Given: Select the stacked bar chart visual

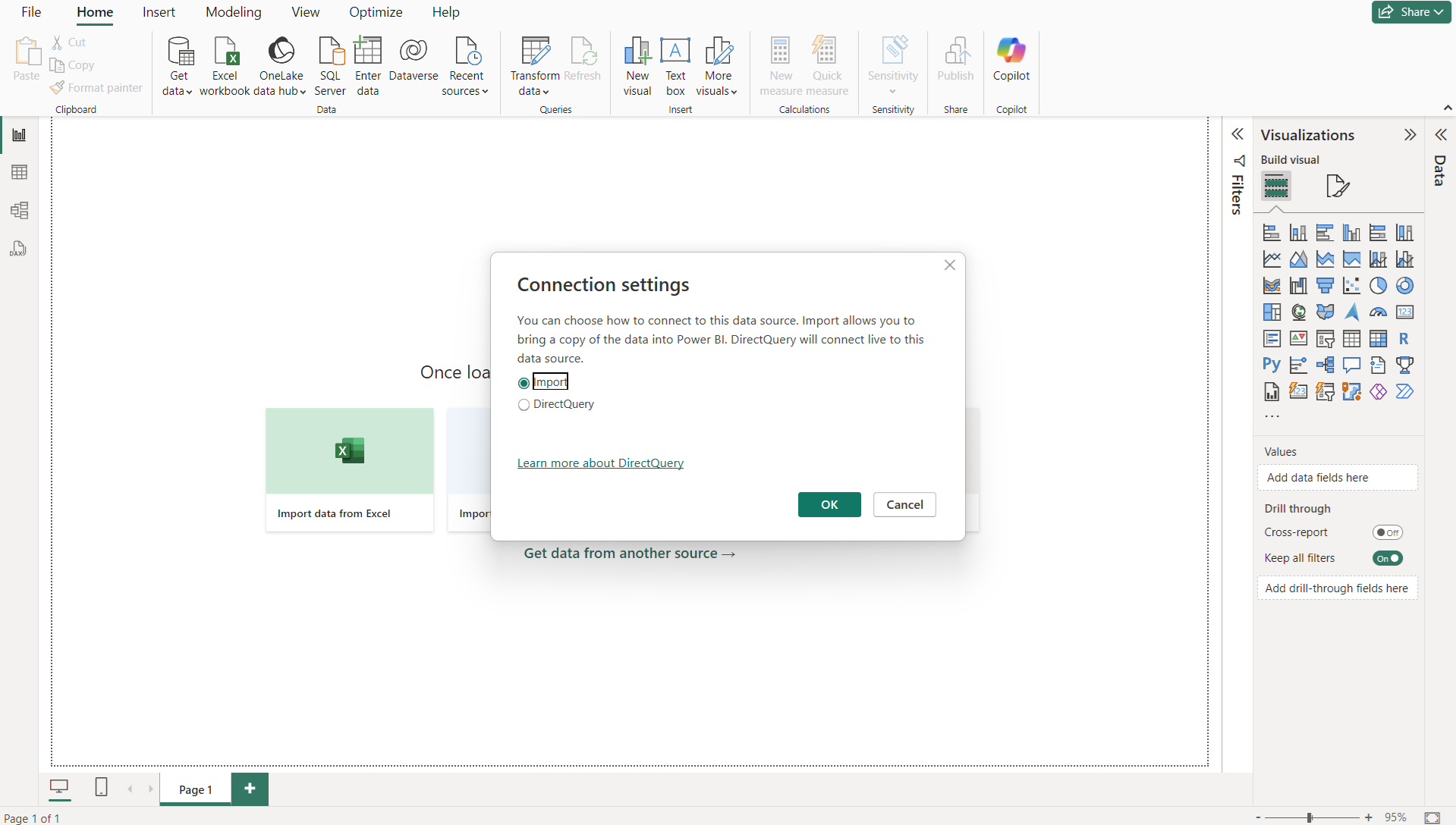Looking at the screenshot, I should pyautogui.click(x=1272, y=233).
